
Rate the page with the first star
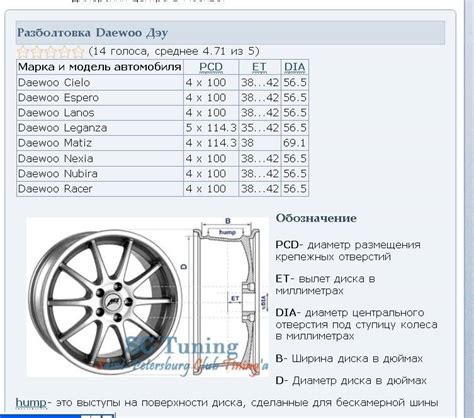23,52
